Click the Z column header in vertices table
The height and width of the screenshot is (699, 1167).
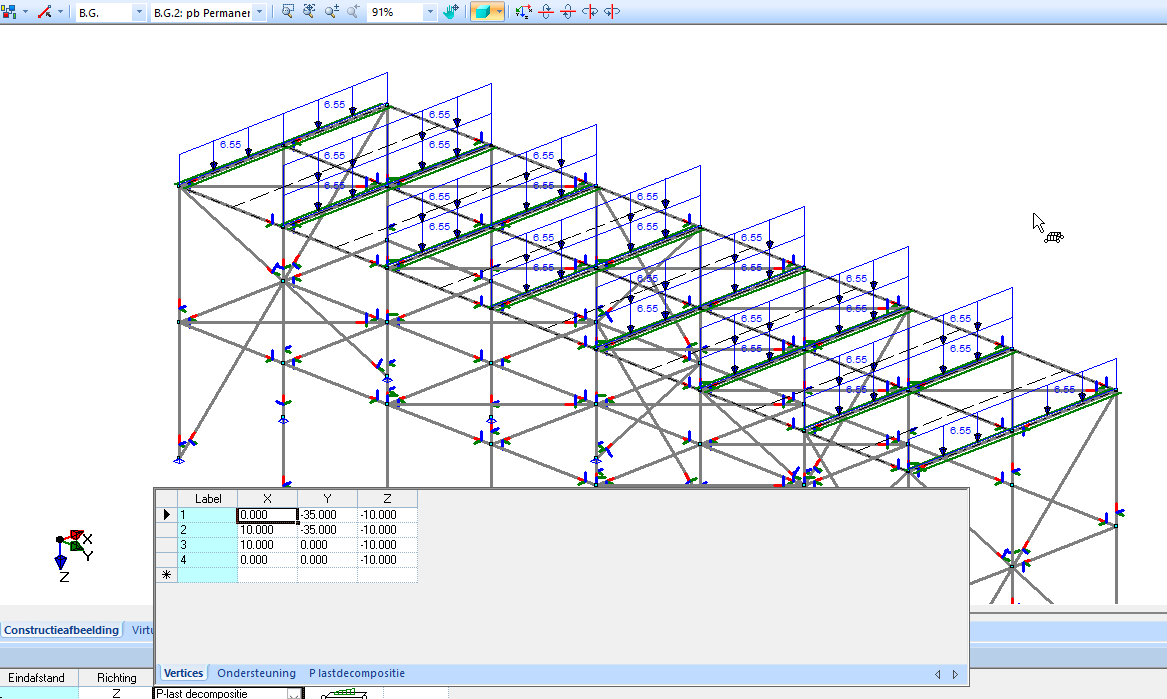click(x=387, y=499)
